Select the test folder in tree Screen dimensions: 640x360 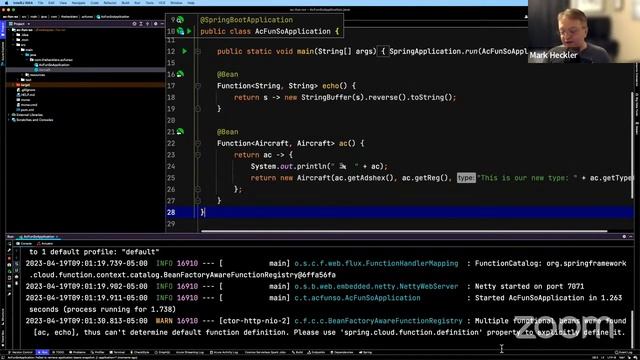[26, 80]
